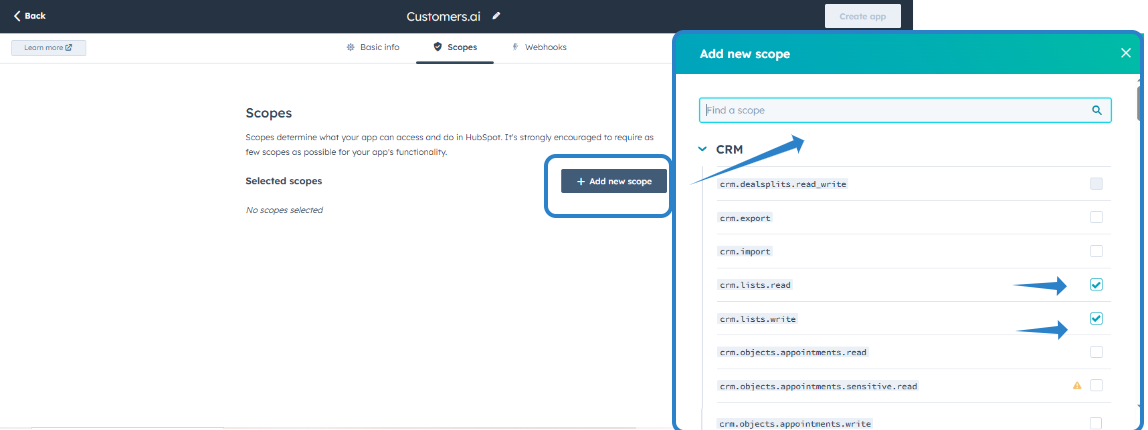Click the crm.lists.write scope label
This screenshot has width=1148, height=430.
[758, 319]
